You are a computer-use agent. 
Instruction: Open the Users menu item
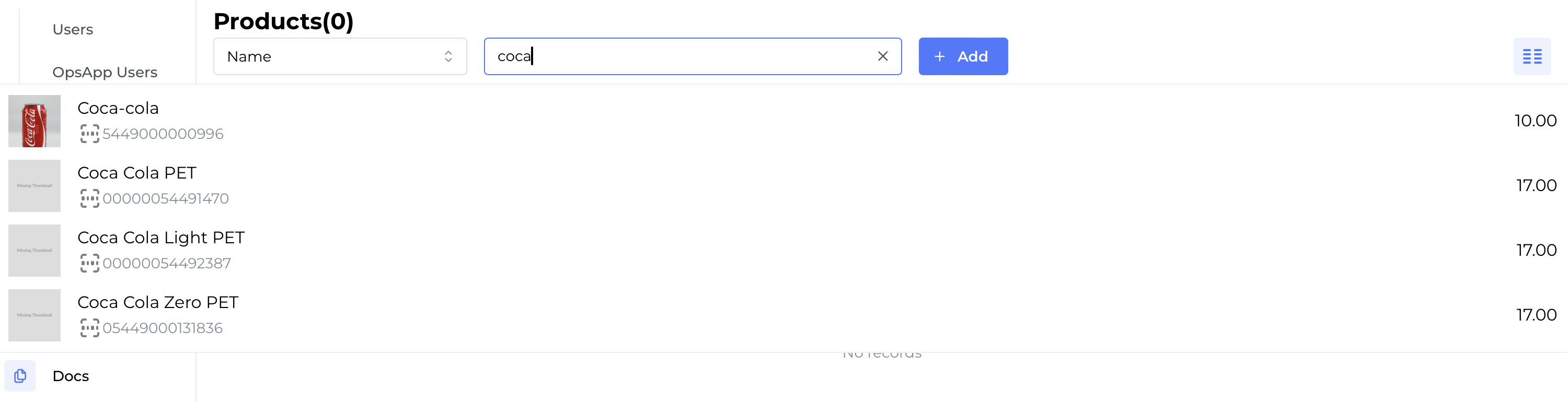point(73,30)
